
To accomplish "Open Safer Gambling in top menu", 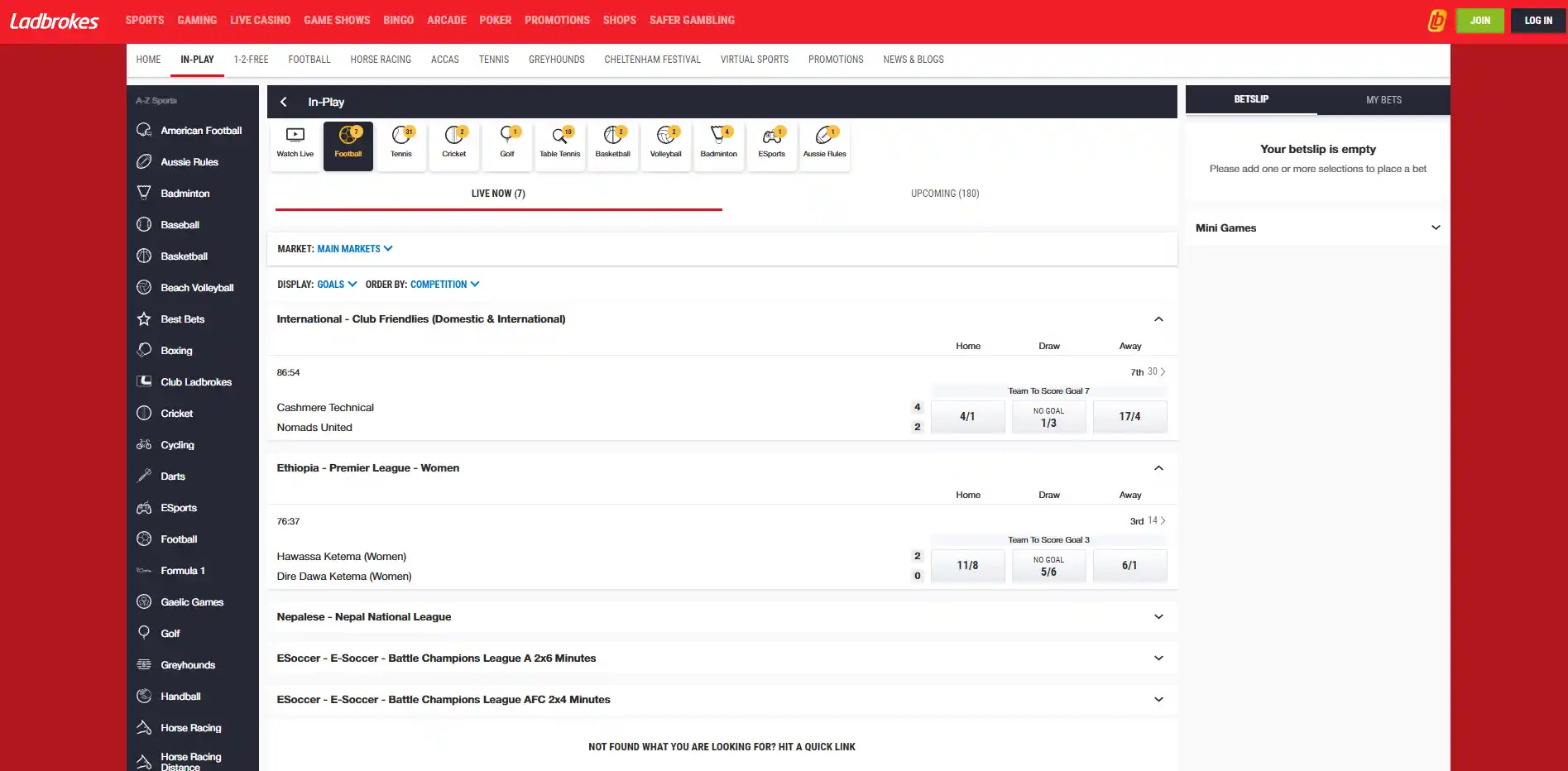I will pos(692,21).
